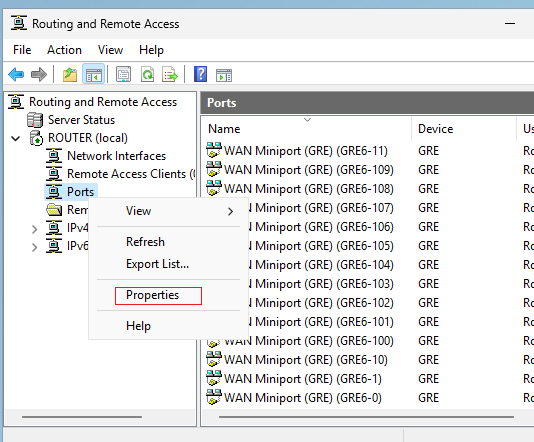This screenshot has width=534, height=442.
Task: Open the Action menu in menu bar
Action: coord(64,50)
